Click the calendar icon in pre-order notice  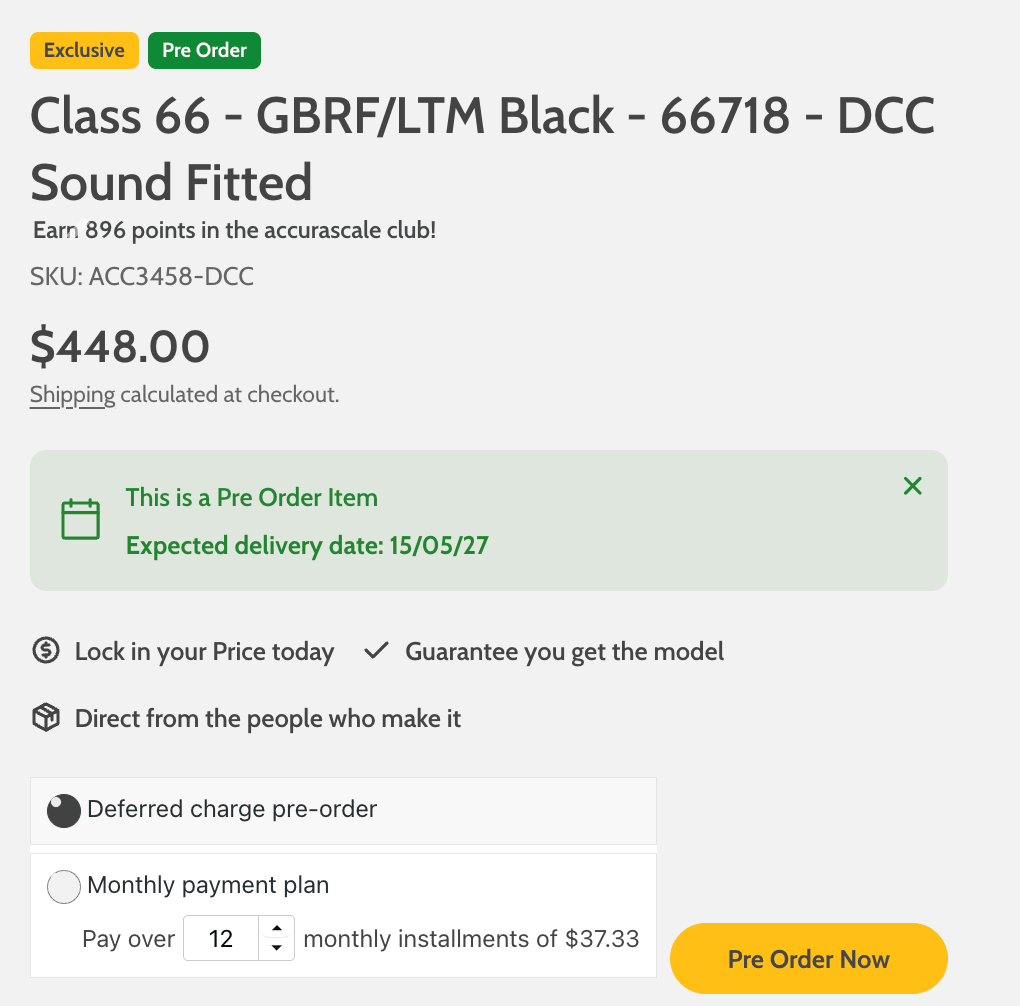(x=81, y=520)
